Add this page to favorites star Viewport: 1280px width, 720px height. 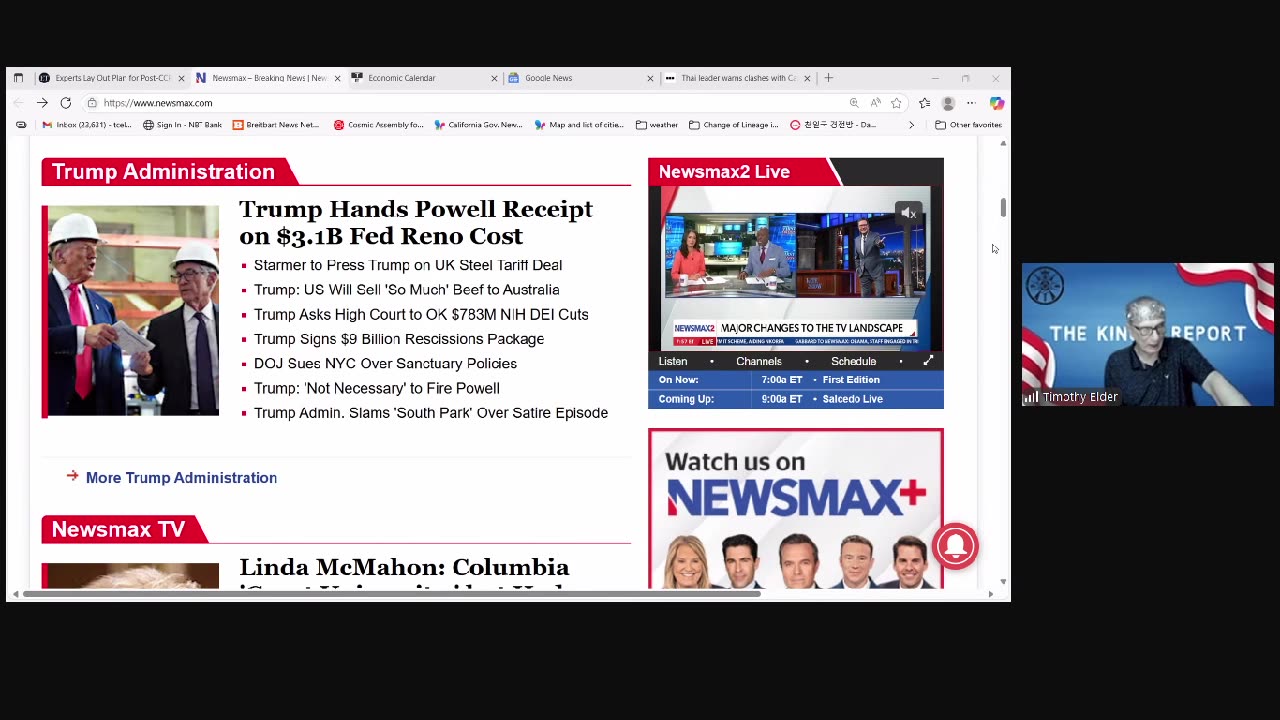896,103
